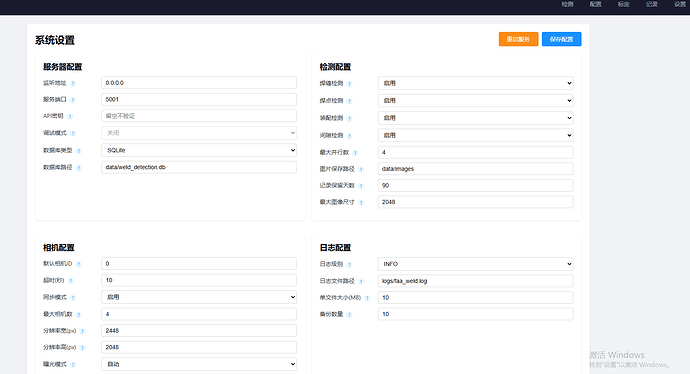Click the orange 重启服务 button
This screenshot has width=690, height=374.
click(518, 39)
